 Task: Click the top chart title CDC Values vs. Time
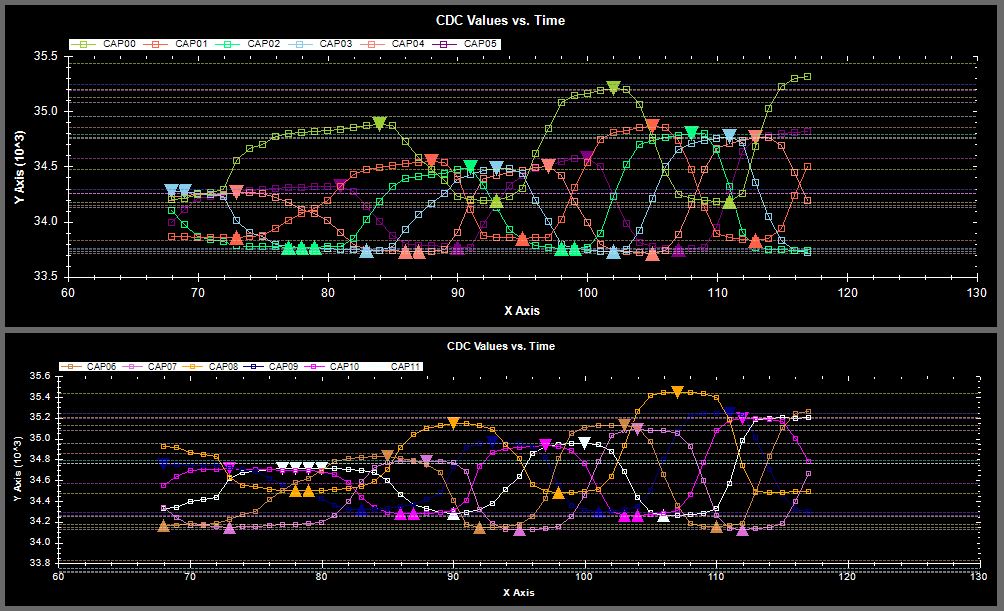[x=500, y=20]
